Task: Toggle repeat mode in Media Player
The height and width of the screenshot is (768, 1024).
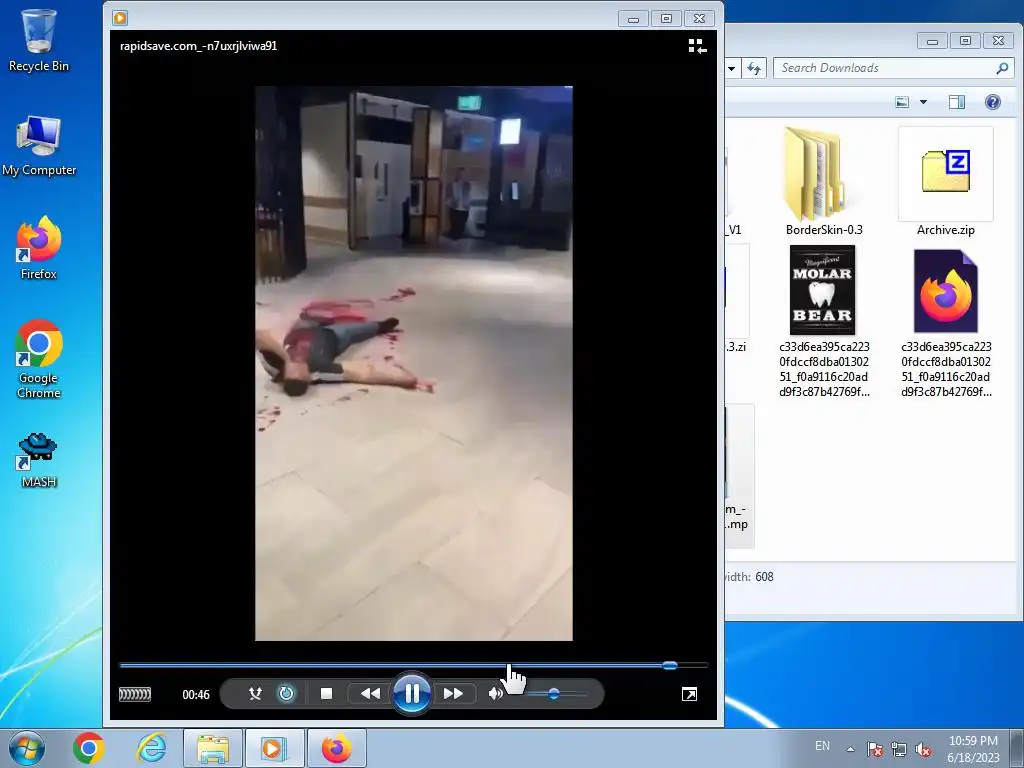Action: pyautogui.click(x=286, y=694)
